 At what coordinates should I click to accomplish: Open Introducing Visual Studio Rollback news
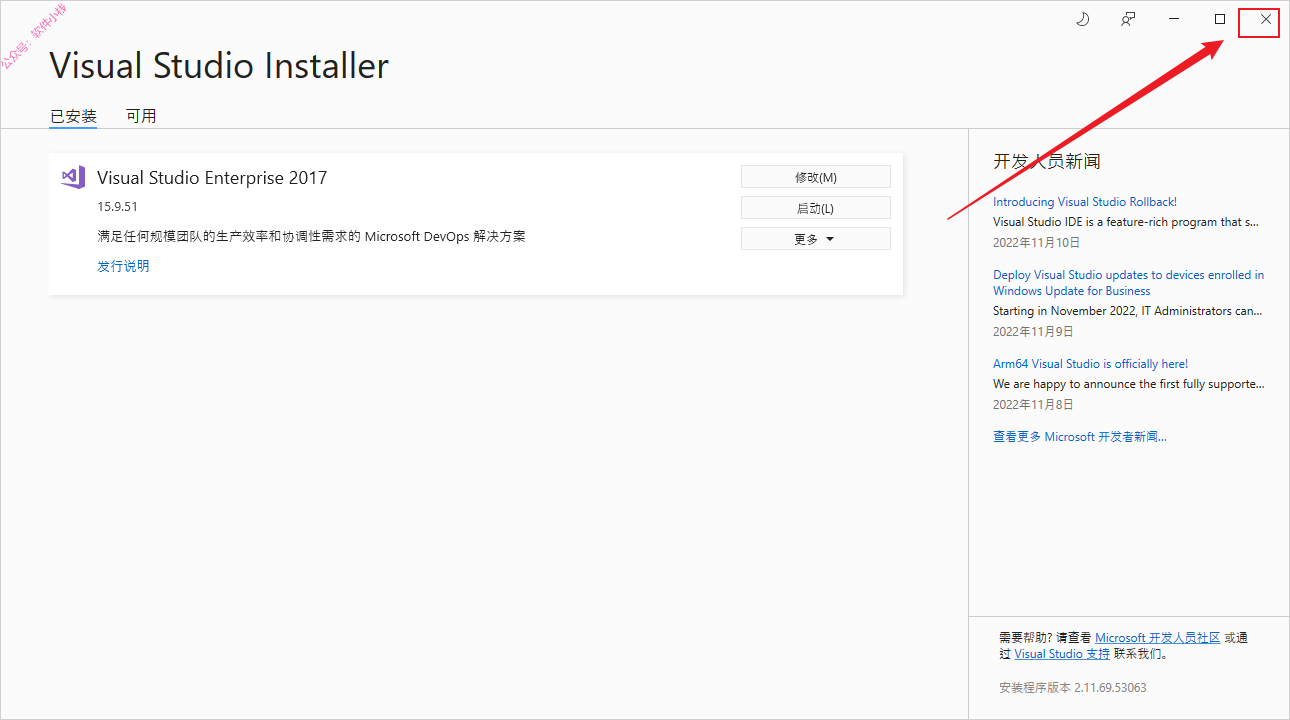1085,202
